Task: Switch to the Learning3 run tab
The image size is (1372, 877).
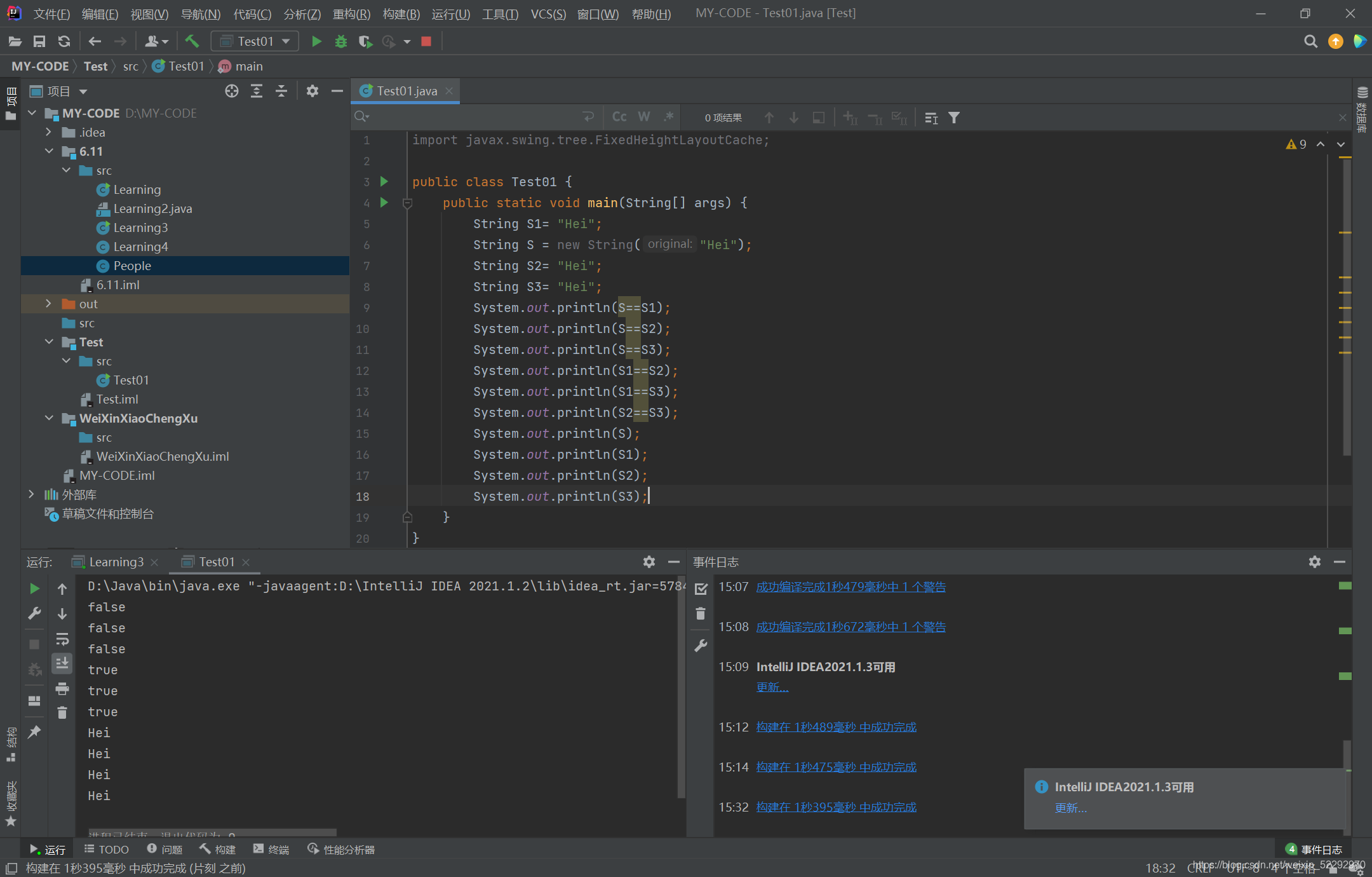Action: pos(116,562)
